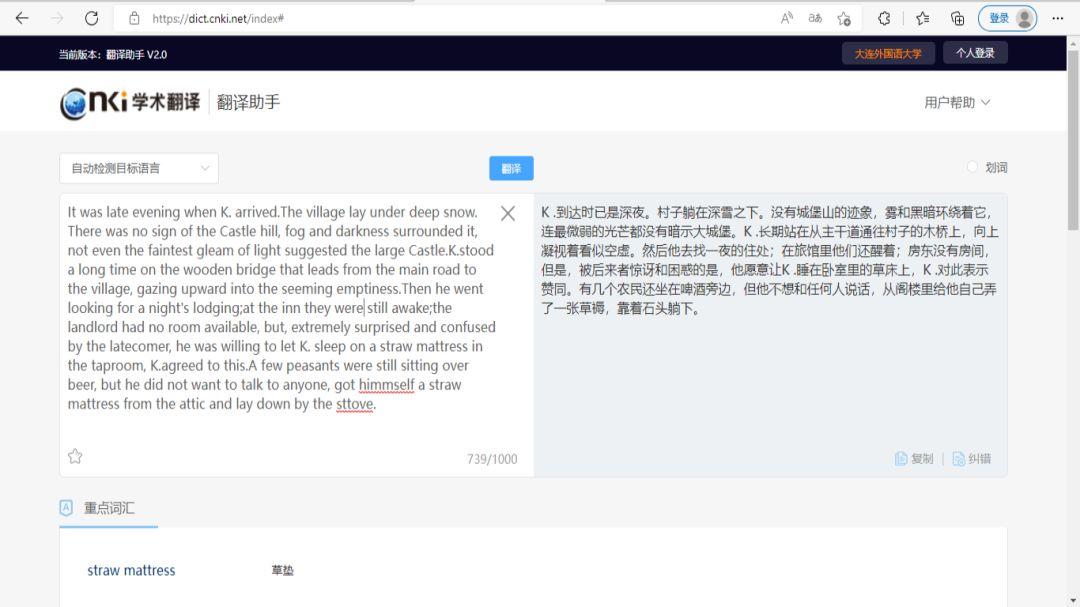Expand the 用户帮助 menu
The image size is (1080, 607).
(x=957, y=102)
